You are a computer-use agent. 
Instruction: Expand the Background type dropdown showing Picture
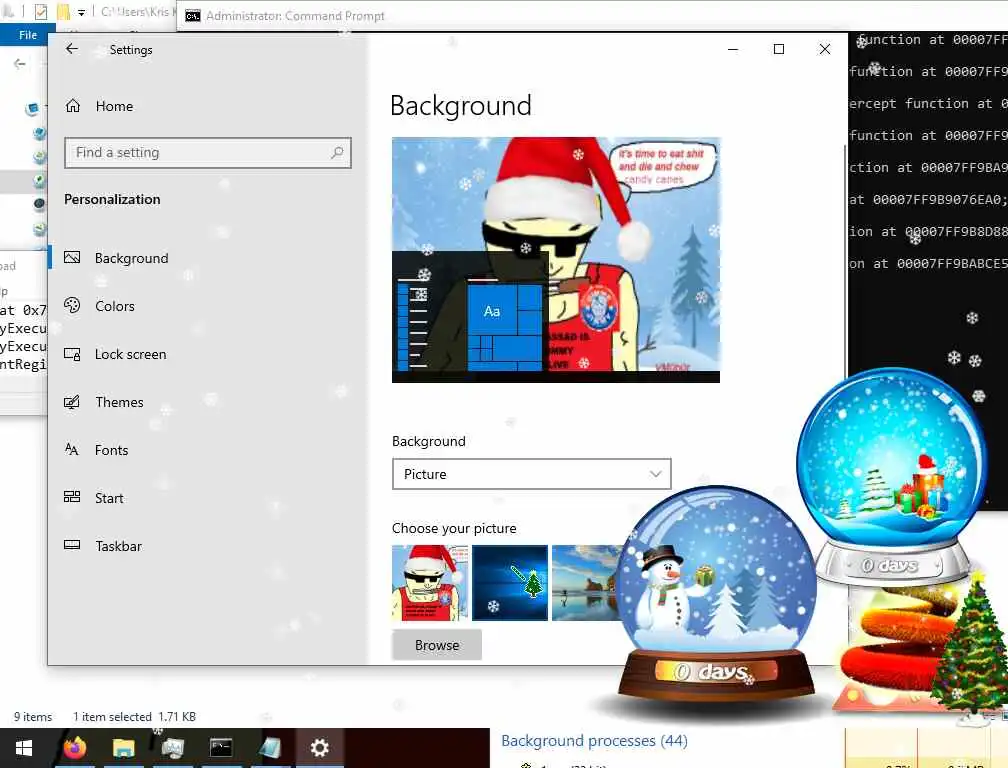[532, 474]
